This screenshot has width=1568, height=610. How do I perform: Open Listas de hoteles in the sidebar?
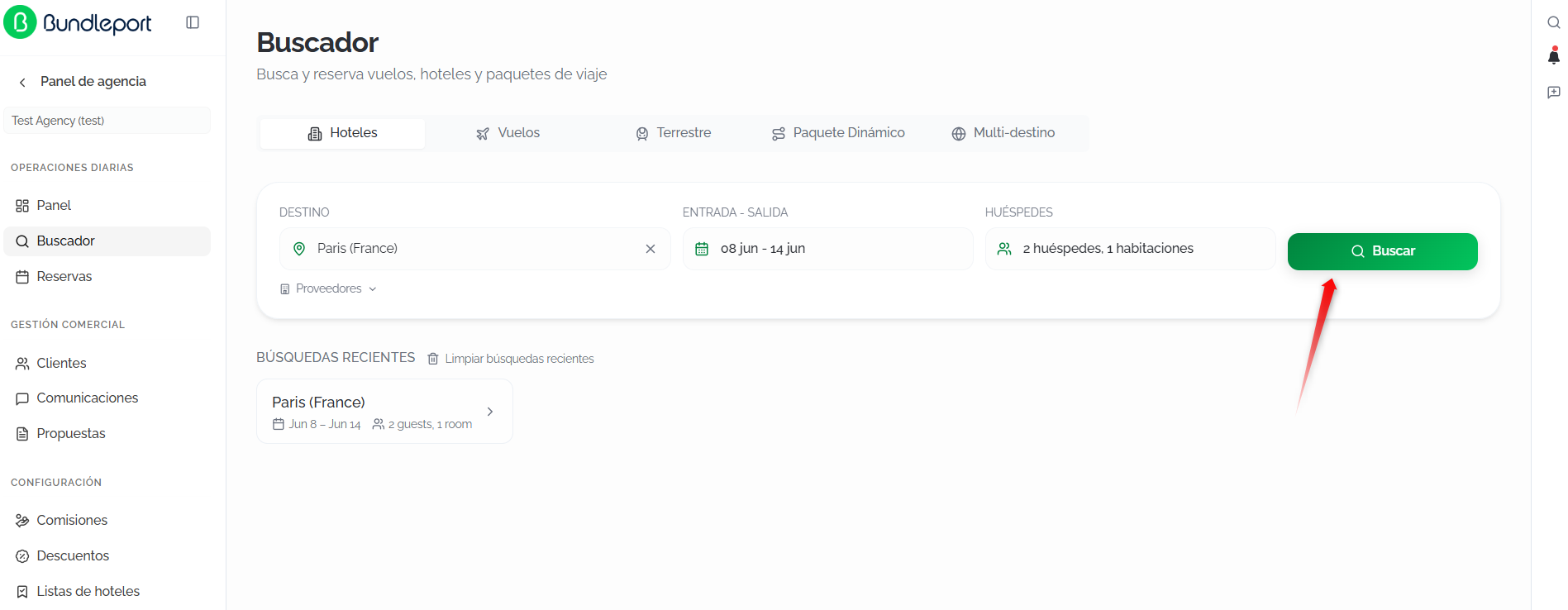click(x=107, y=592)
